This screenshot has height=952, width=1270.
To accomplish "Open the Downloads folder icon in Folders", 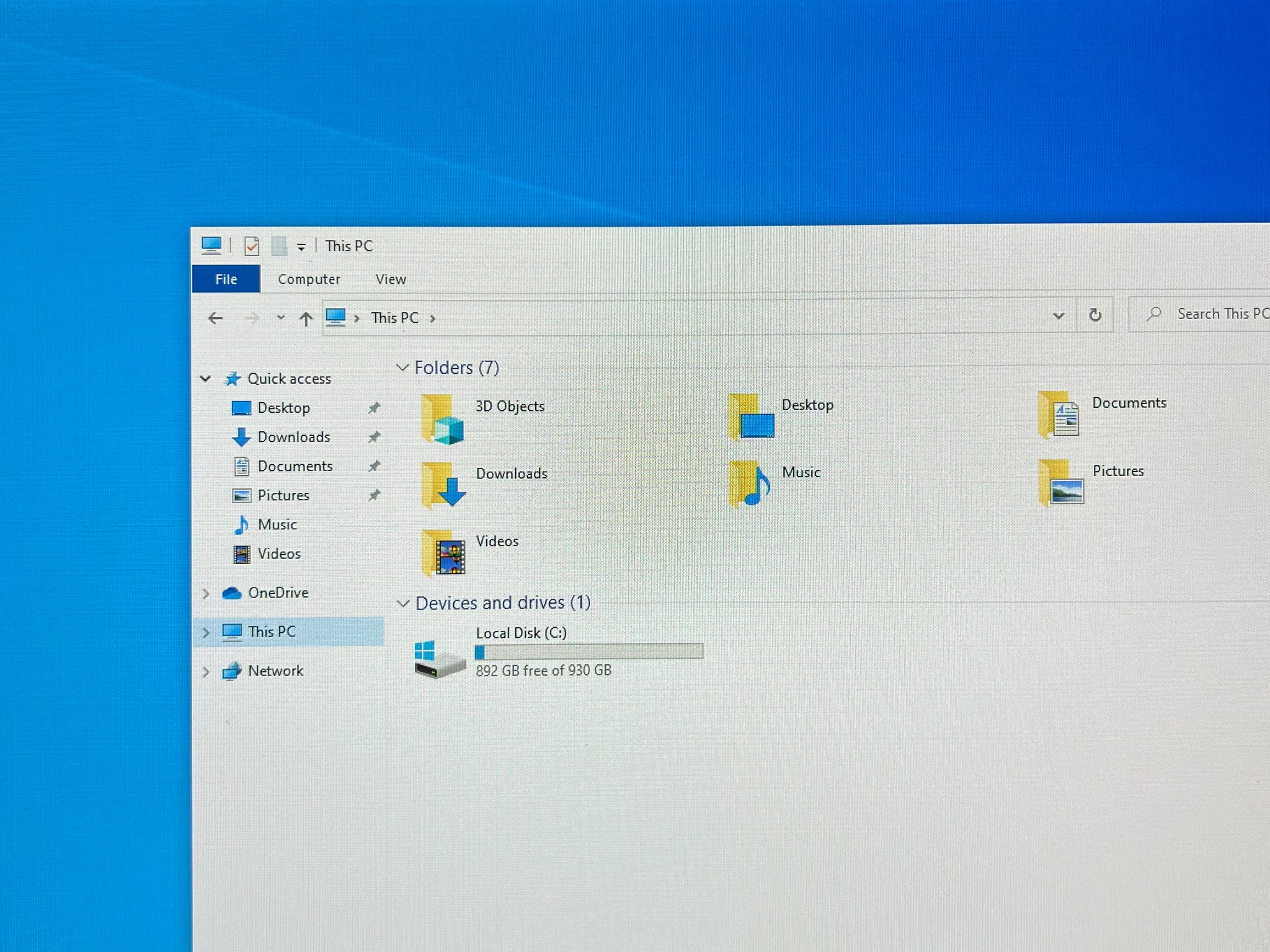I will [x=443, y=485].
